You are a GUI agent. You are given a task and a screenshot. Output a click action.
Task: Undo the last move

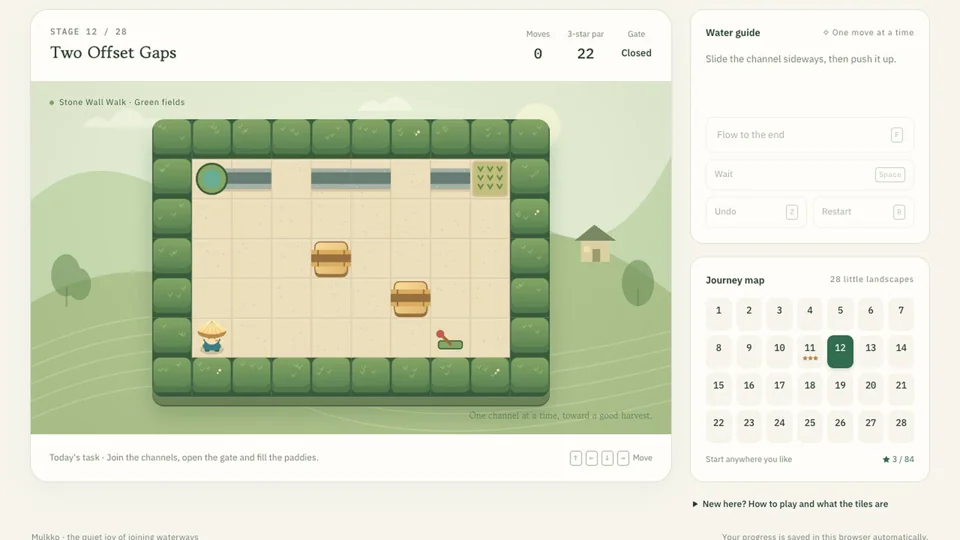click(x=756, y=212)
